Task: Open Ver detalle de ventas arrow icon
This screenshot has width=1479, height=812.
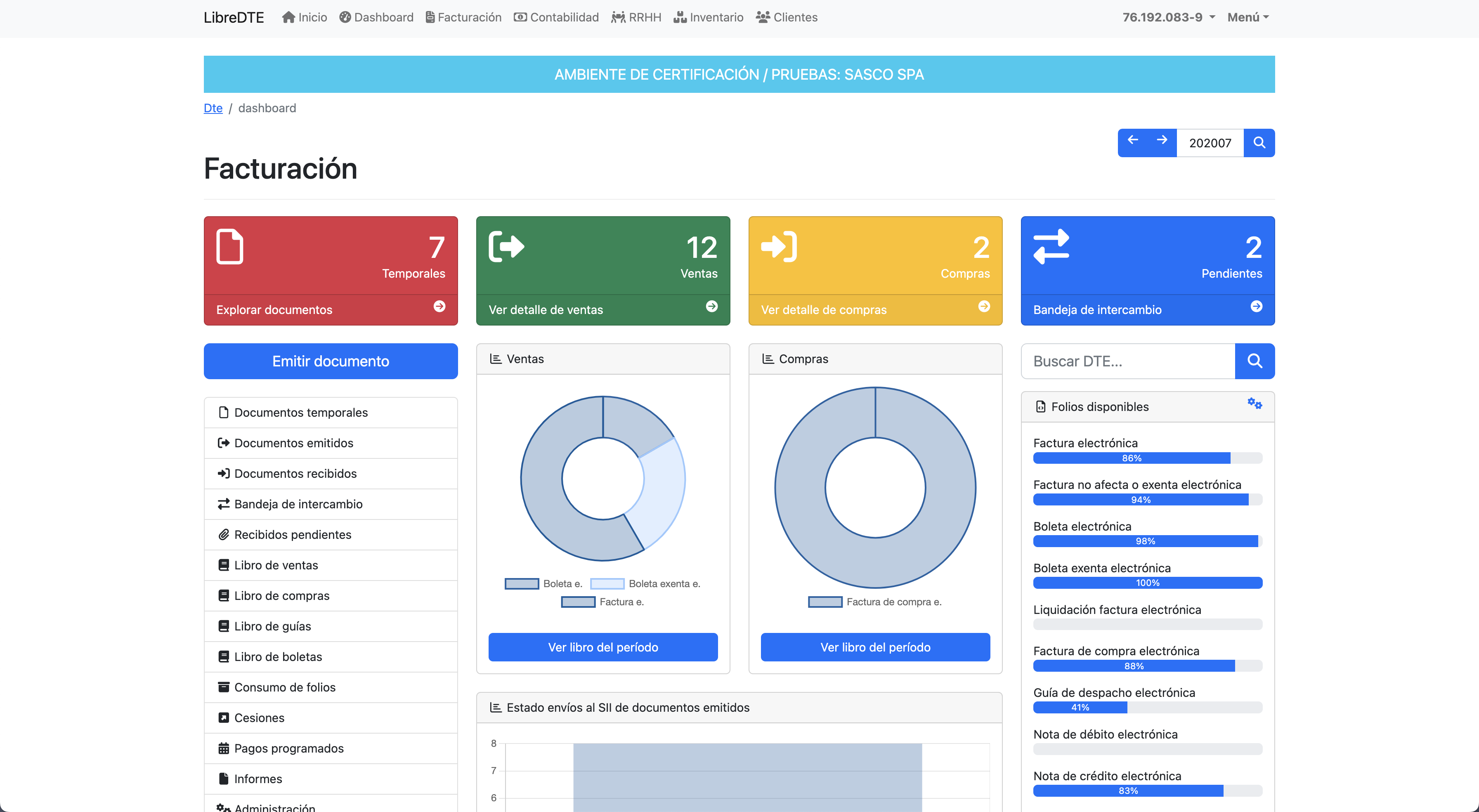Action: [712, 307]
